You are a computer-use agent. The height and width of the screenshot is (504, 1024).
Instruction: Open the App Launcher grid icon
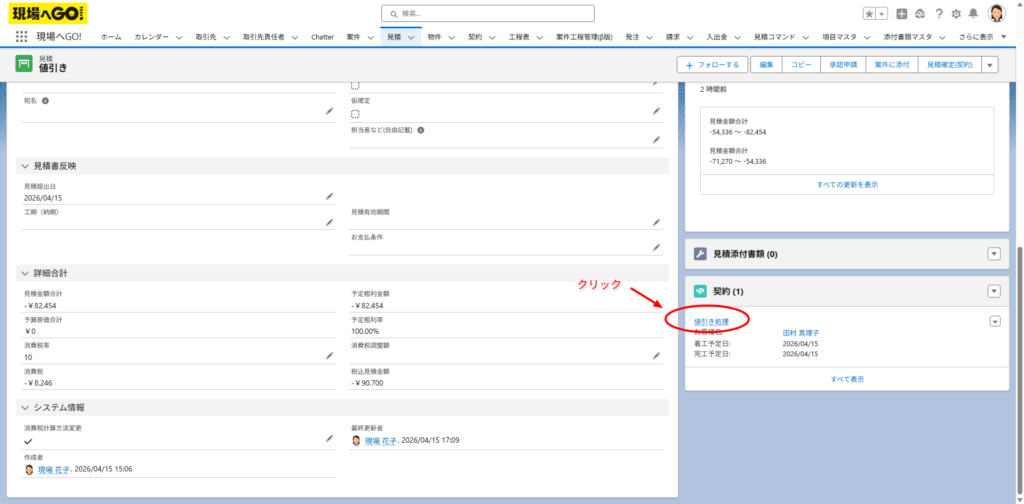click(x=22, y=36)
